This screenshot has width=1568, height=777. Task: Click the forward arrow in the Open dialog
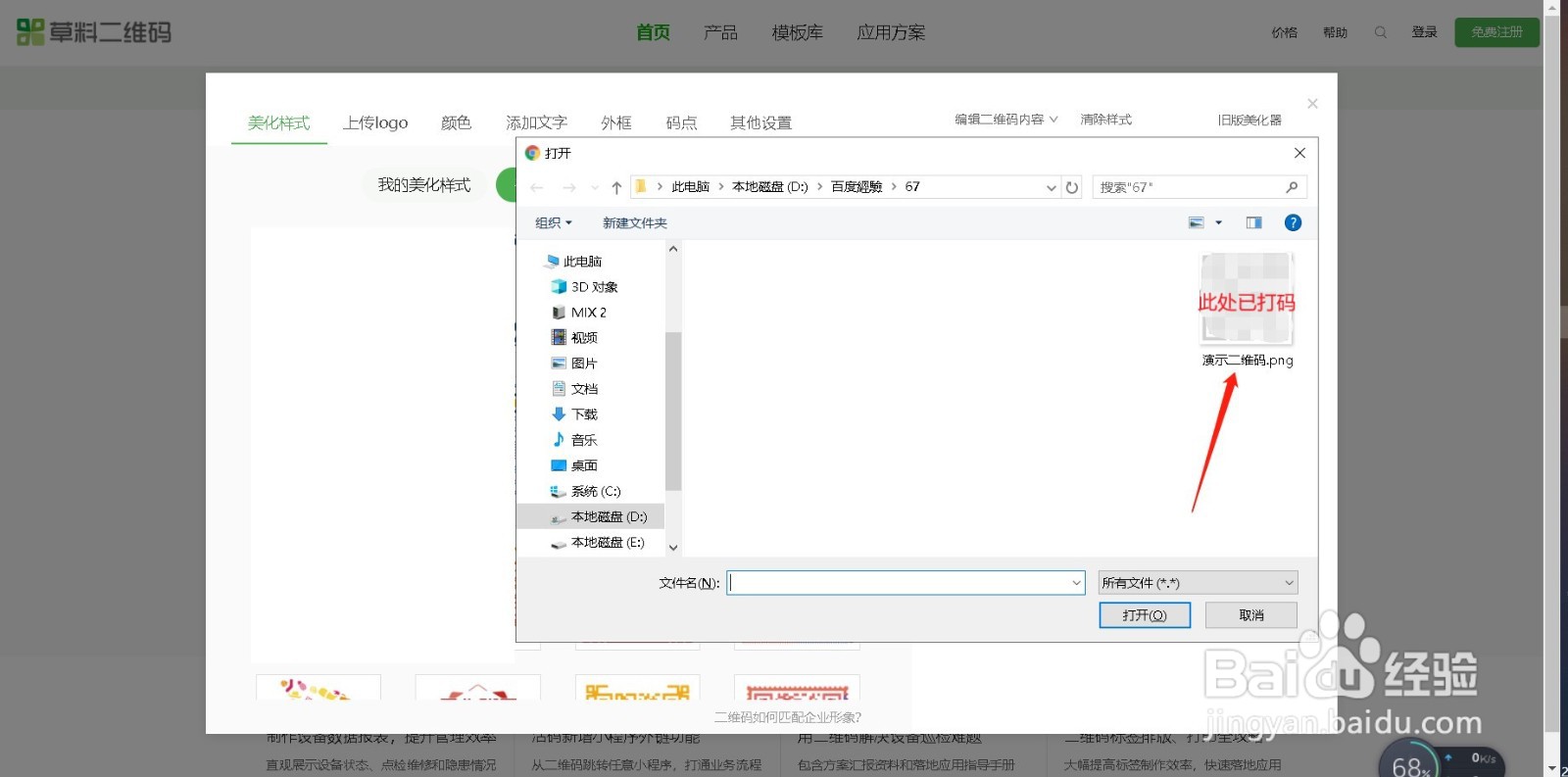569,187
